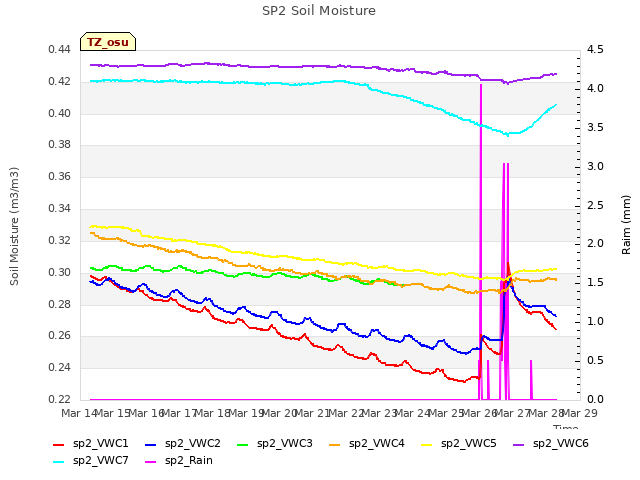Image resolution: width=640 pixels, height=480 pixels.
Task: Click the green sp2_VWC3 legend swatch
Action: 243,444
